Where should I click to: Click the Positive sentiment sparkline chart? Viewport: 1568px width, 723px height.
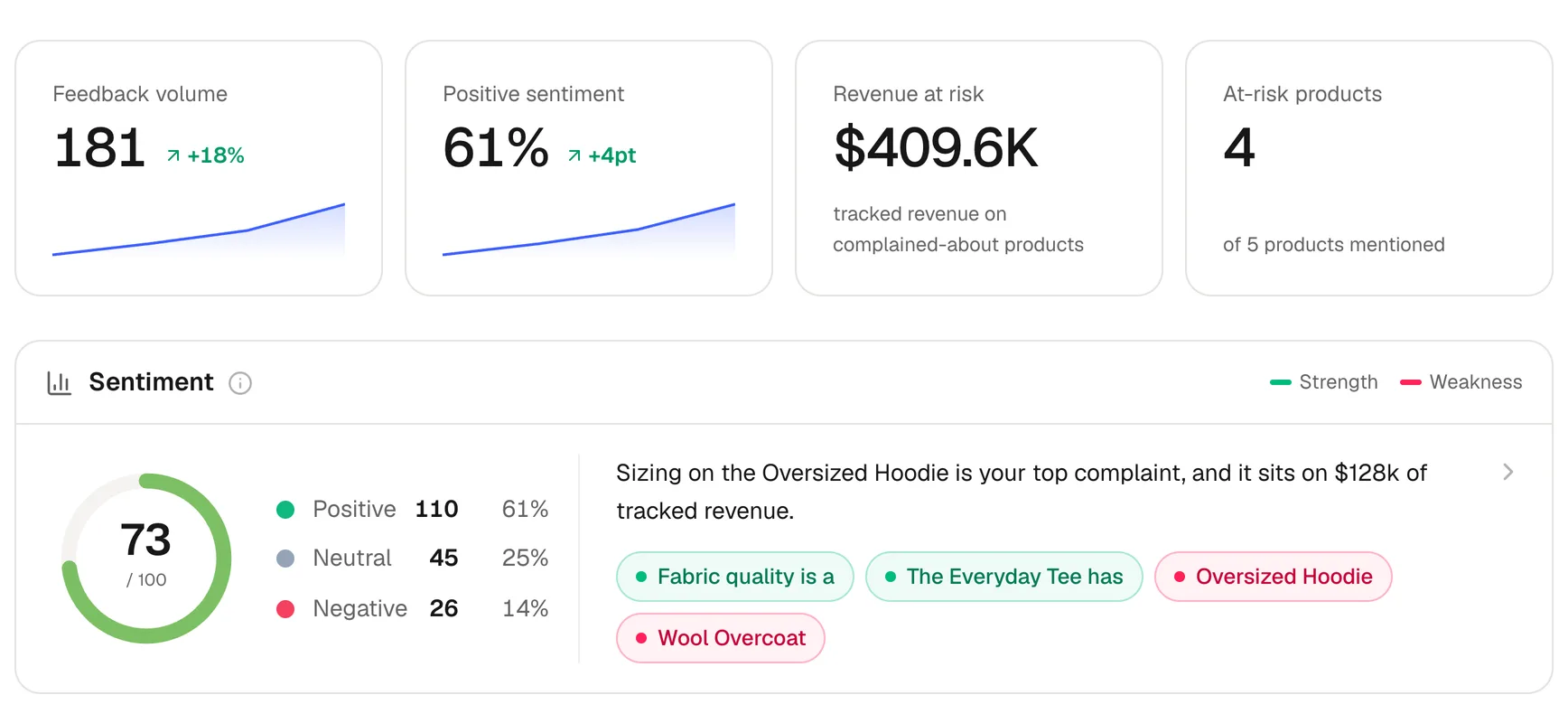(x=589, y=230)
